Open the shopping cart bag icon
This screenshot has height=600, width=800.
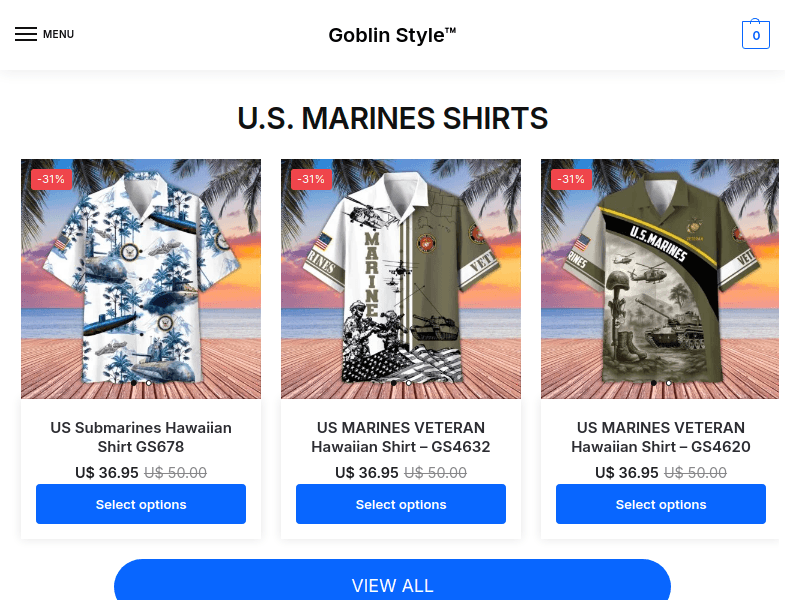(756, 34)
